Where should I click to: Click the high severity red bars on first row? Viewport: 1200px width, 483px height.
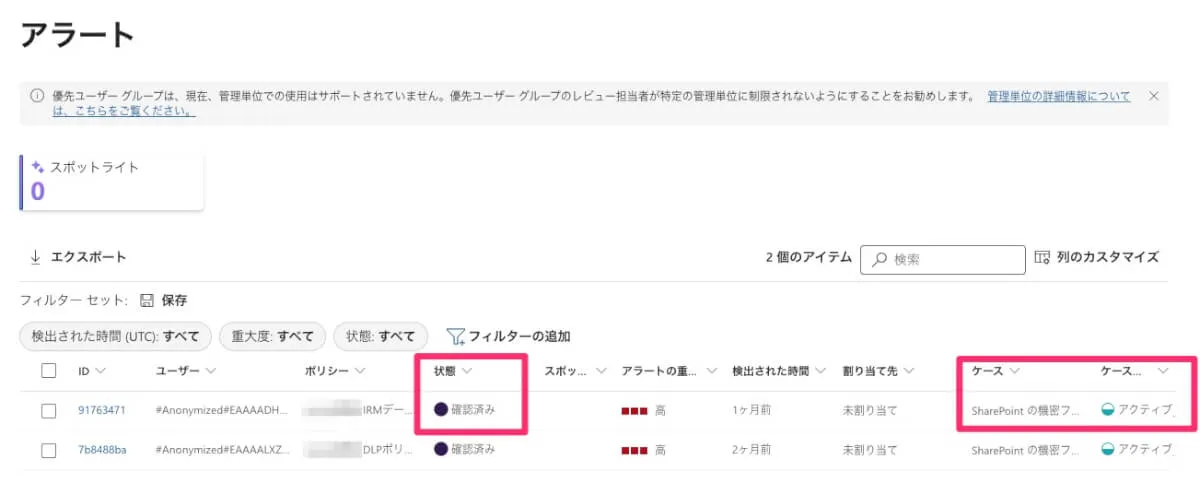[634, 410]
